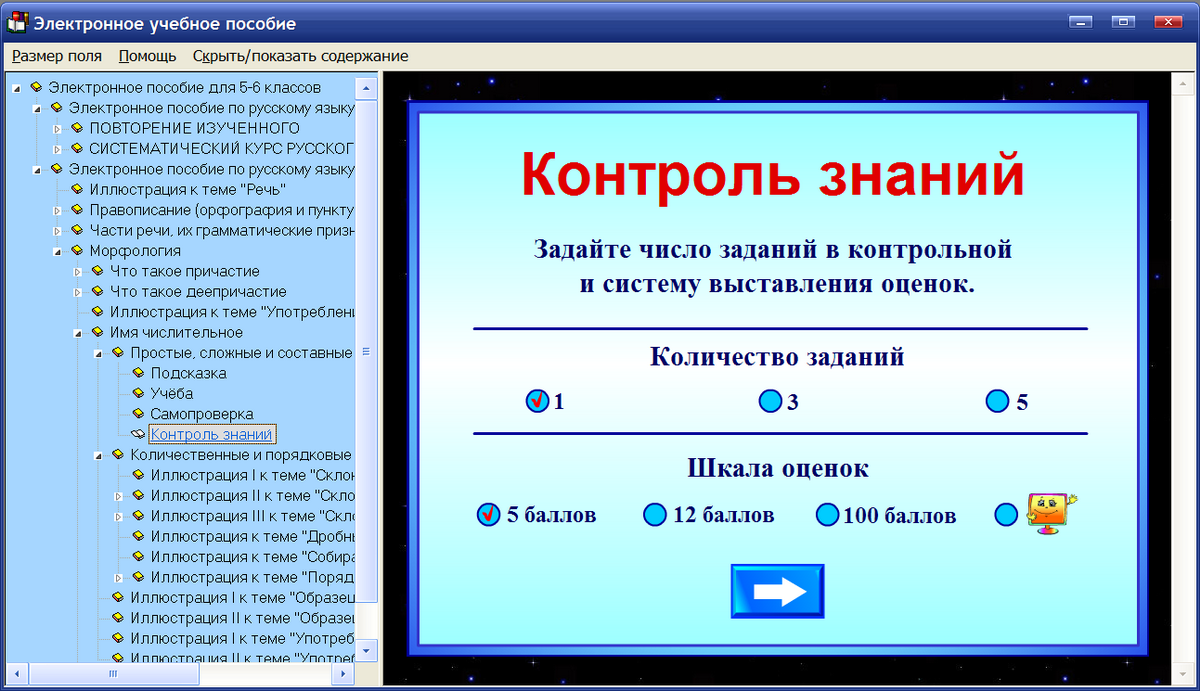Open the Помощь menu
Image resolution: width=1200 pixels, height=691 pixels.
(x=146, y=56)
